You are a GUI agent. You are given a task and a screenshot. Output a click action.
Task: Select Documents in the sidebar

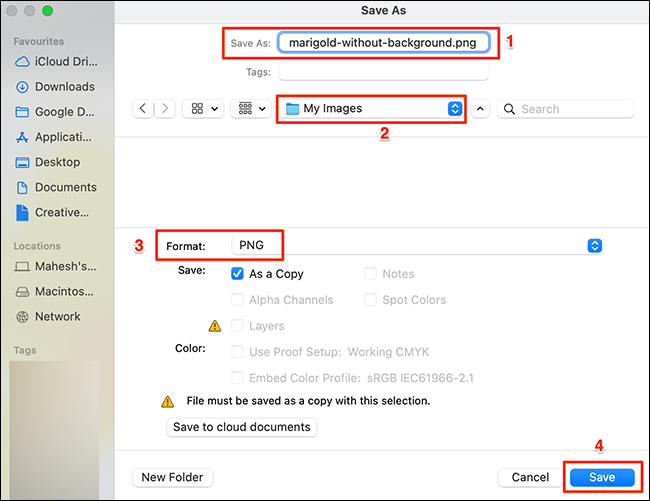[65, 187]
